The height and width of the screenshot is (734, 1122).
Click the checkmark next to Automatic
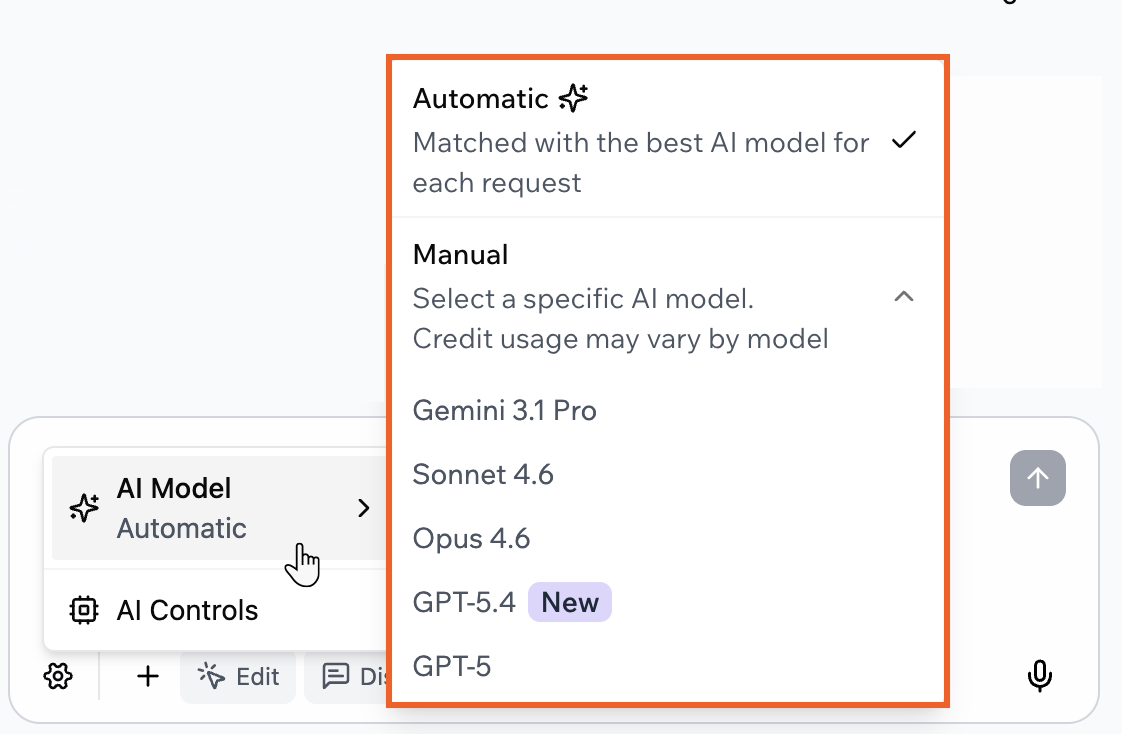click(904, 141)
